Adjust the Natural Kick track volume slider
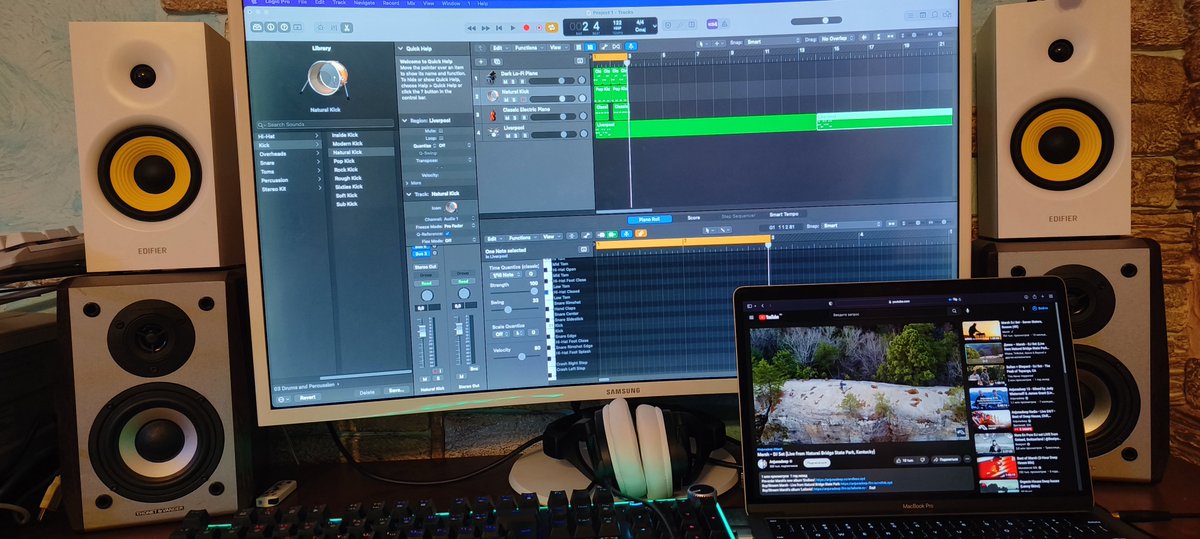 point(552,99)
